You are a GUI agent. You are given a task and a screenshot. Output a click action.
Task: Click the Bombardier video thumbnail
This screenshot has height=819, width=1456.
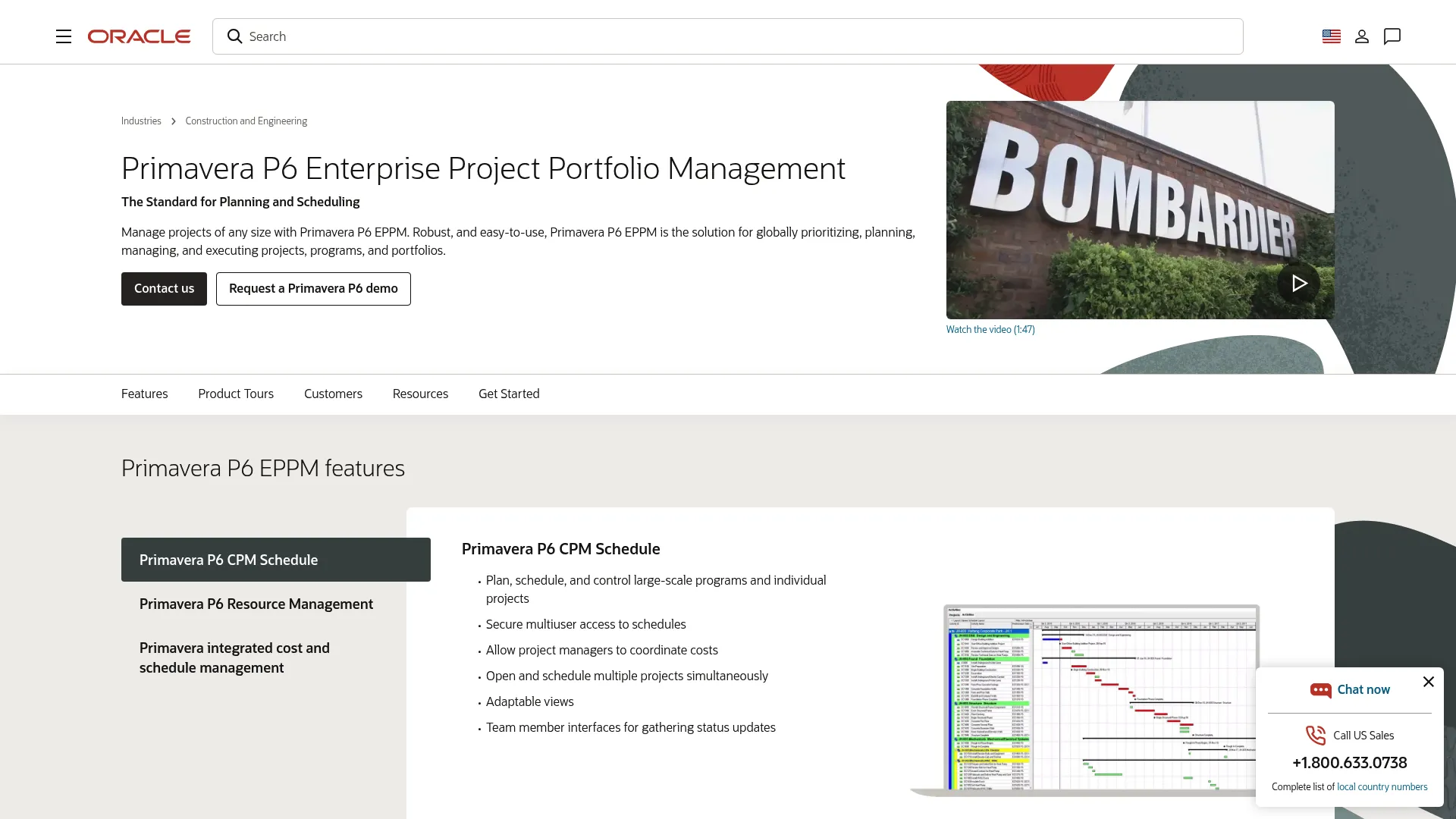tap(1141, 210)
